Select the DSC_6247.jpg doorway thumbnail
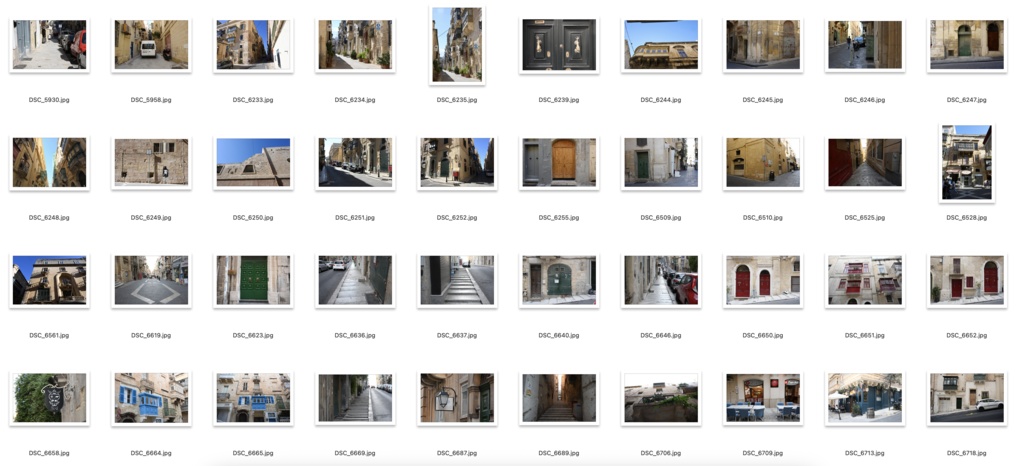 pyautogui.click(x=967, y=44)
